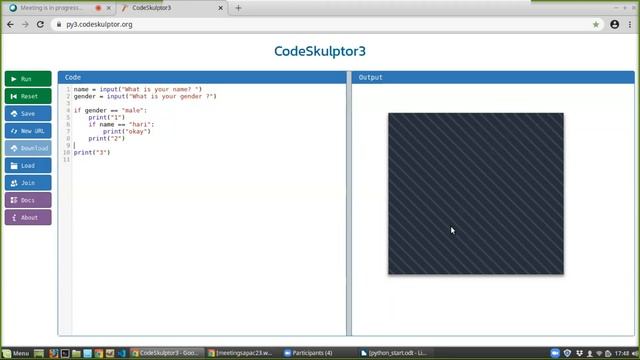This screenshot has height=360, width=640.
Task: Click the print("3") code line
Action: coord(92,152)
